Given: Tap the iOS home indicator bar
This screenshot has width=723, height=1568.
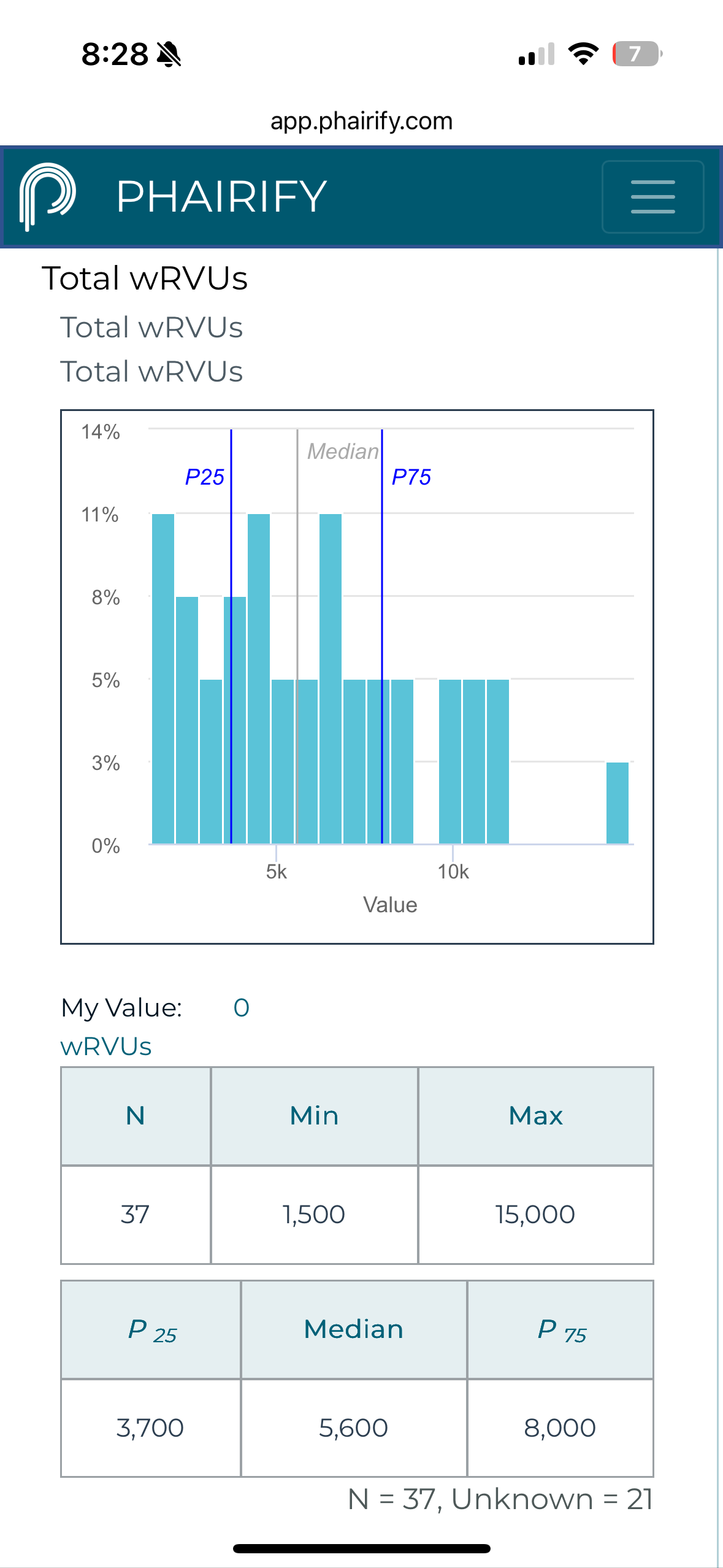Looking at the screenshot, I should click(361, 1548).
